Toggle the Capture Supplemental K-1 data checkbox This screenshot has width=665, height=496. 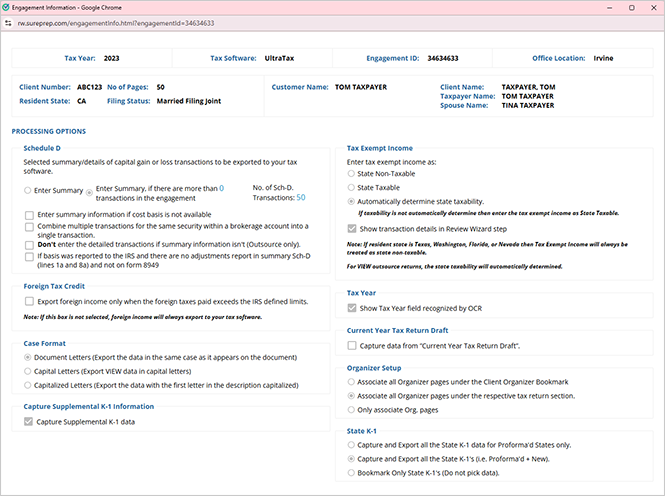tap(28, 421)
